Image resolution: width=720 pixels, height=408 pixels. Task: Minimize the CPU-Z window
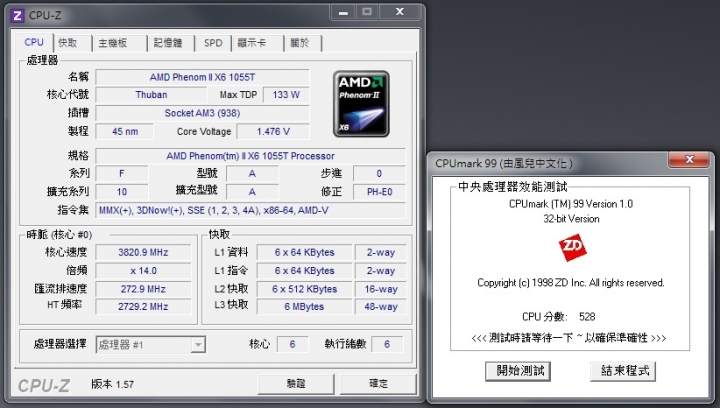(343, 12)
